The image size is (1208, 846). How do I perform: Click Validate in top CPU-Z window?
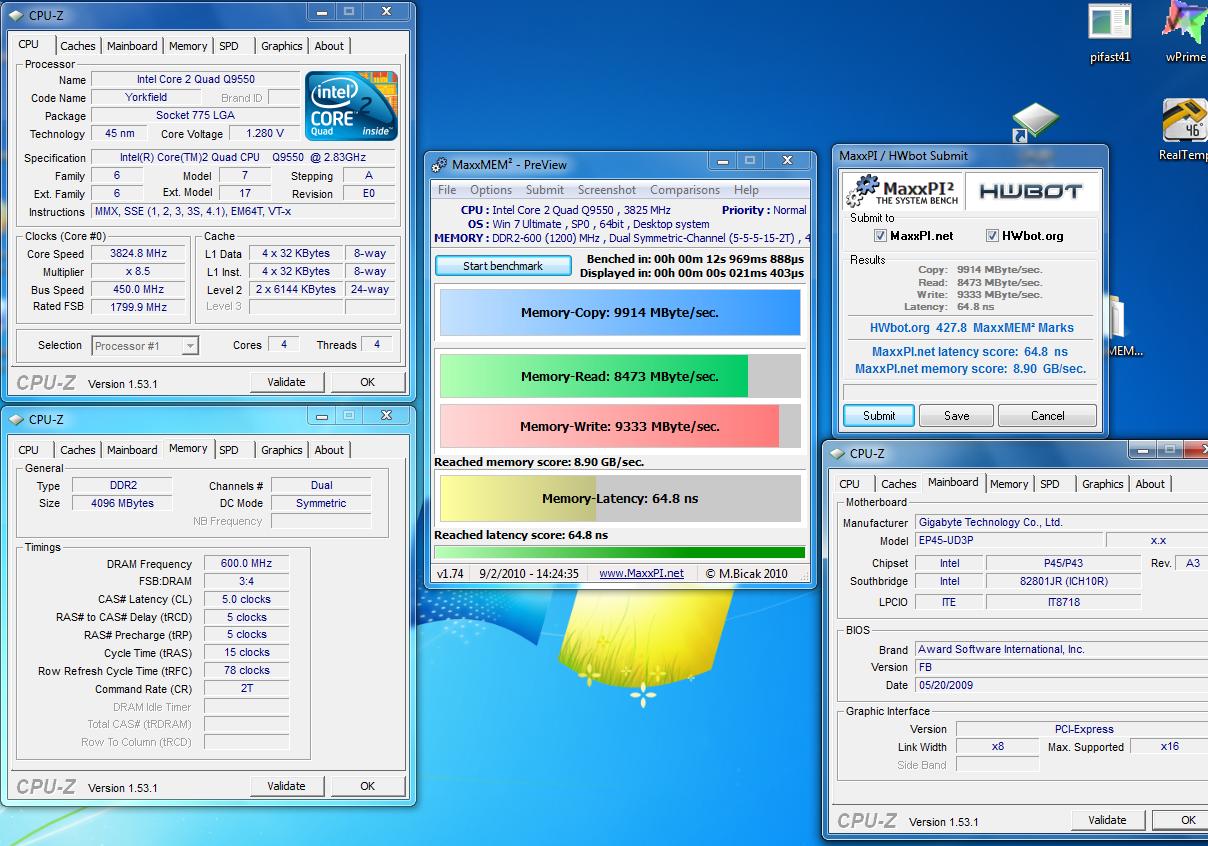click(286, 382)
